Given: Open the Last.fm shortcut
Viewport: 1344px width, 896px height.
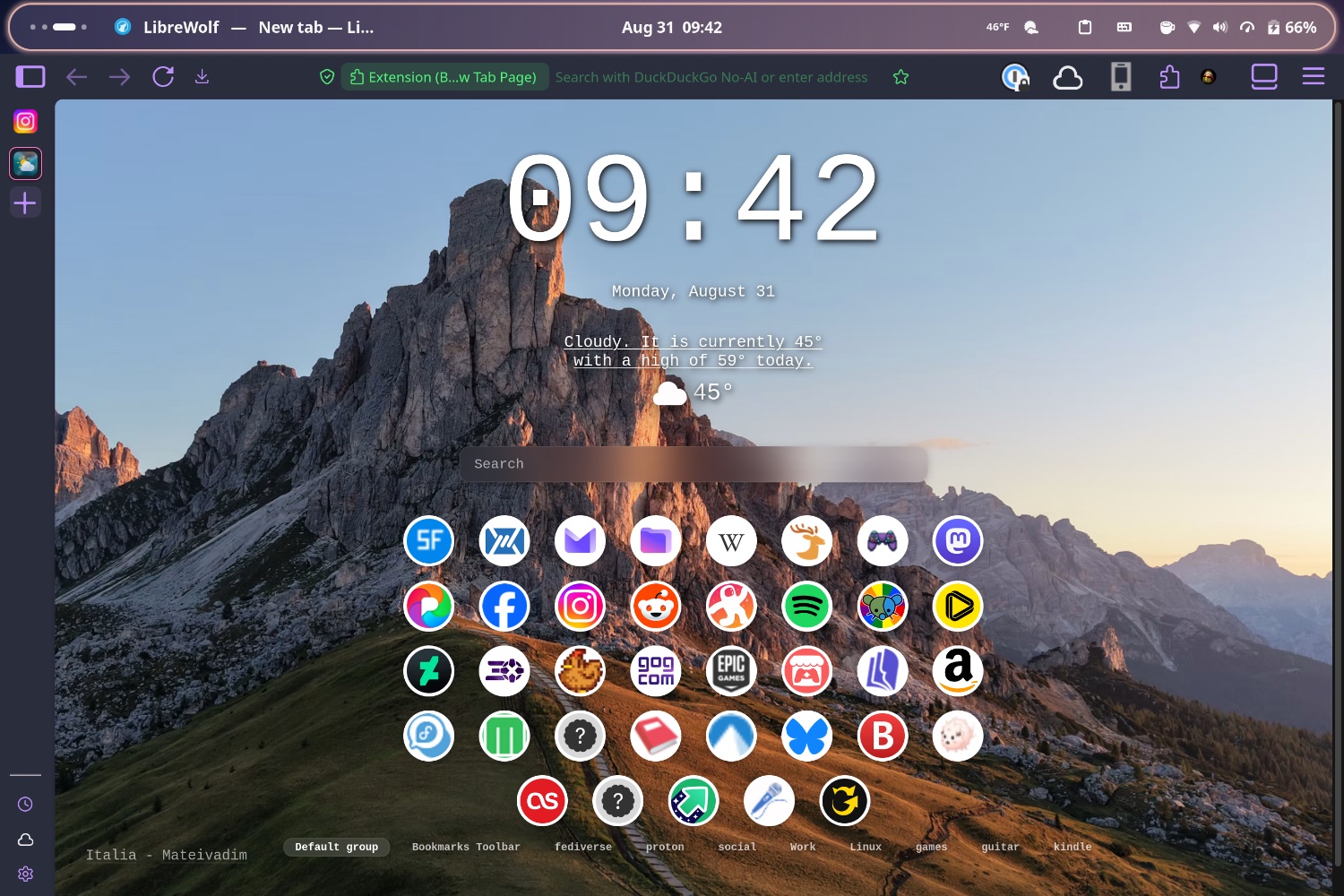Looking at the screenshot, I should pos(542,801).
